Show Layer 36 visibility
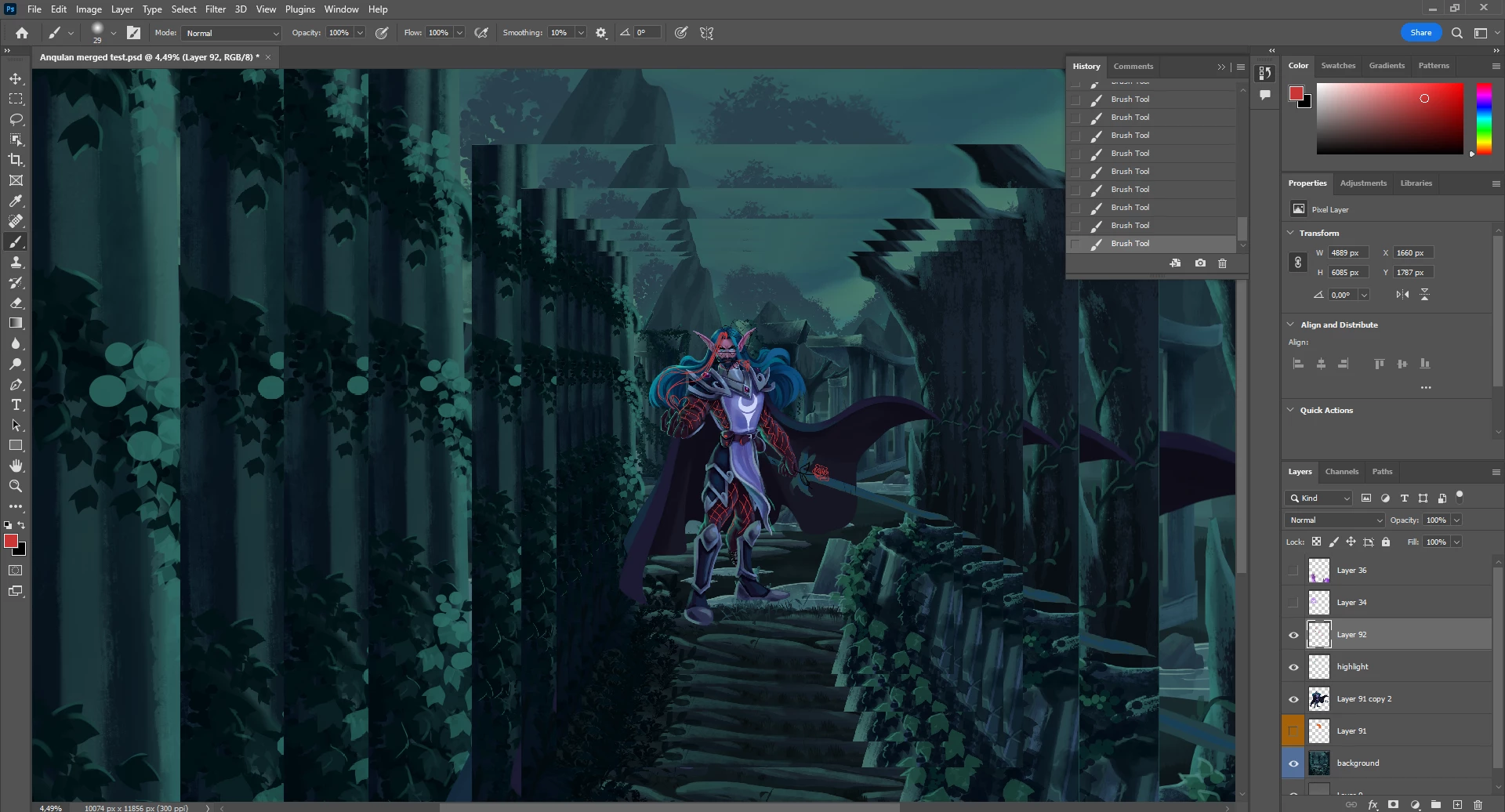Viewport: 1505px width, 812px height. (x=1293, y=571)
